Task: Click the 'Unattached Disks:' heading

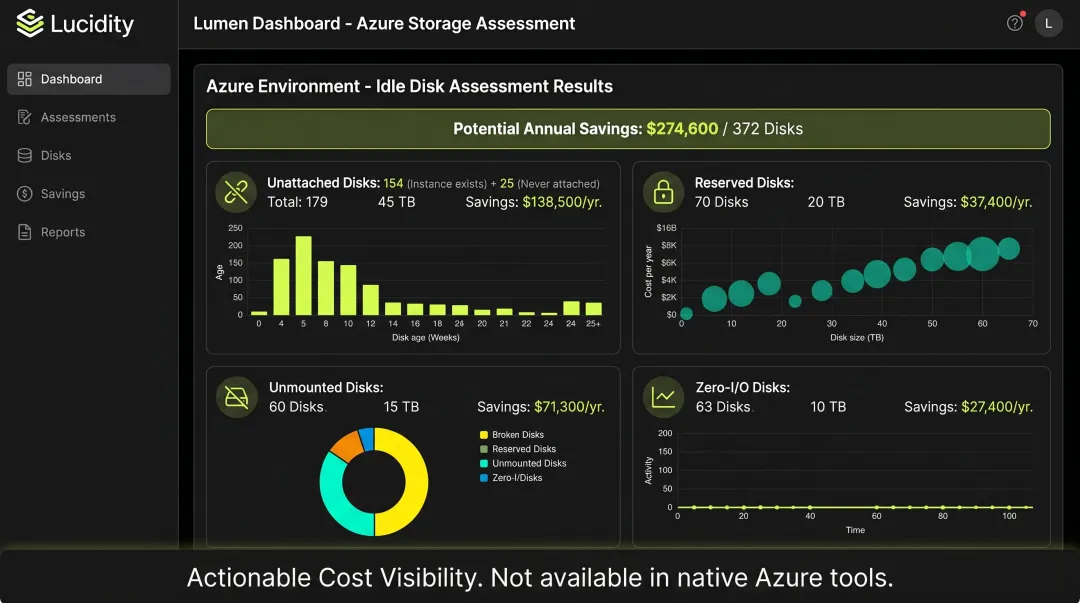Action: click(323, 183)
